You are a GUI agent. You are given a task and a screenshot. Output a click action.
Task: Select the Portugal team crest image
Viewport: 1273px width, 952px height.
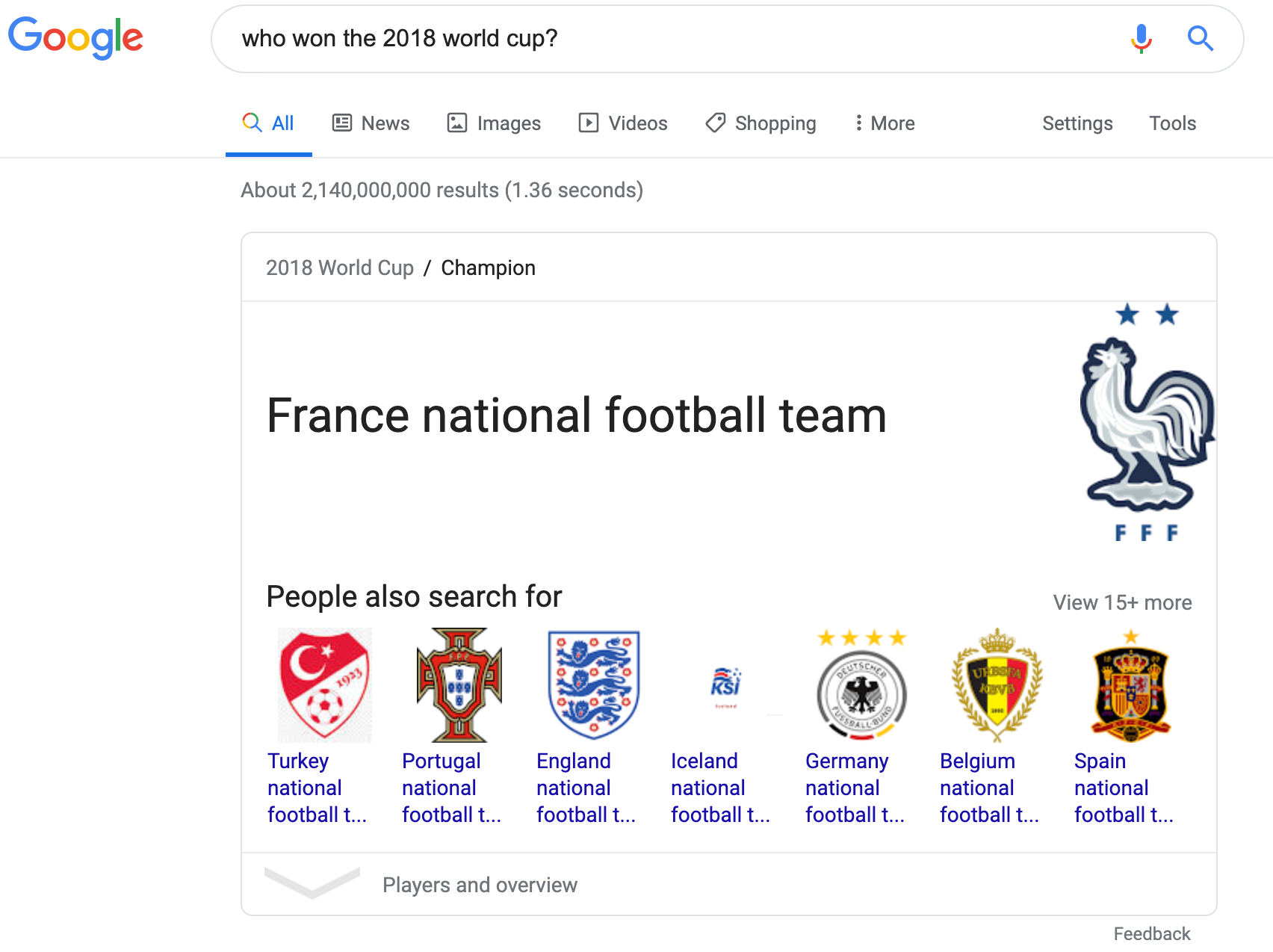coord(459,684)
